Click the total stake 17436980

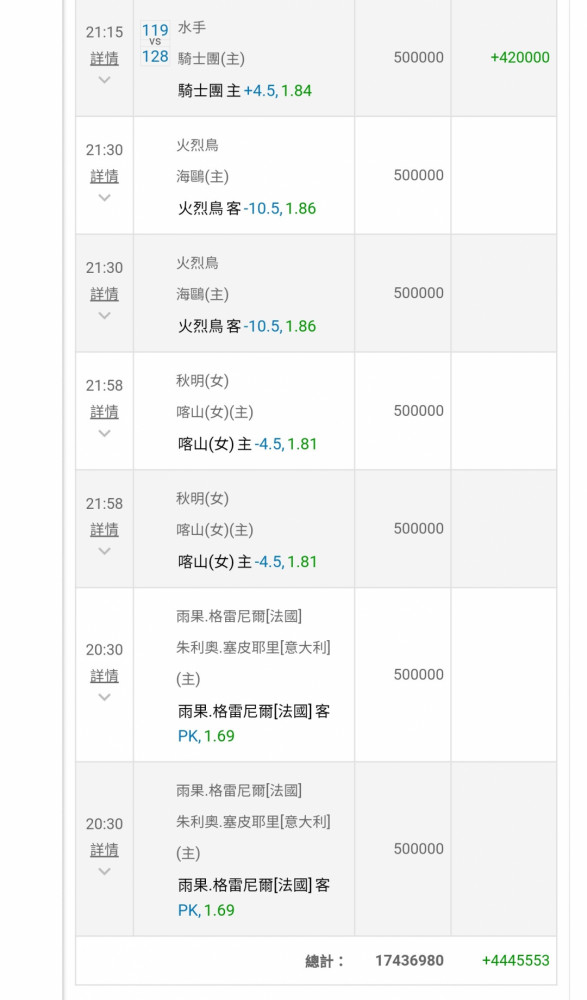(409, 960)
